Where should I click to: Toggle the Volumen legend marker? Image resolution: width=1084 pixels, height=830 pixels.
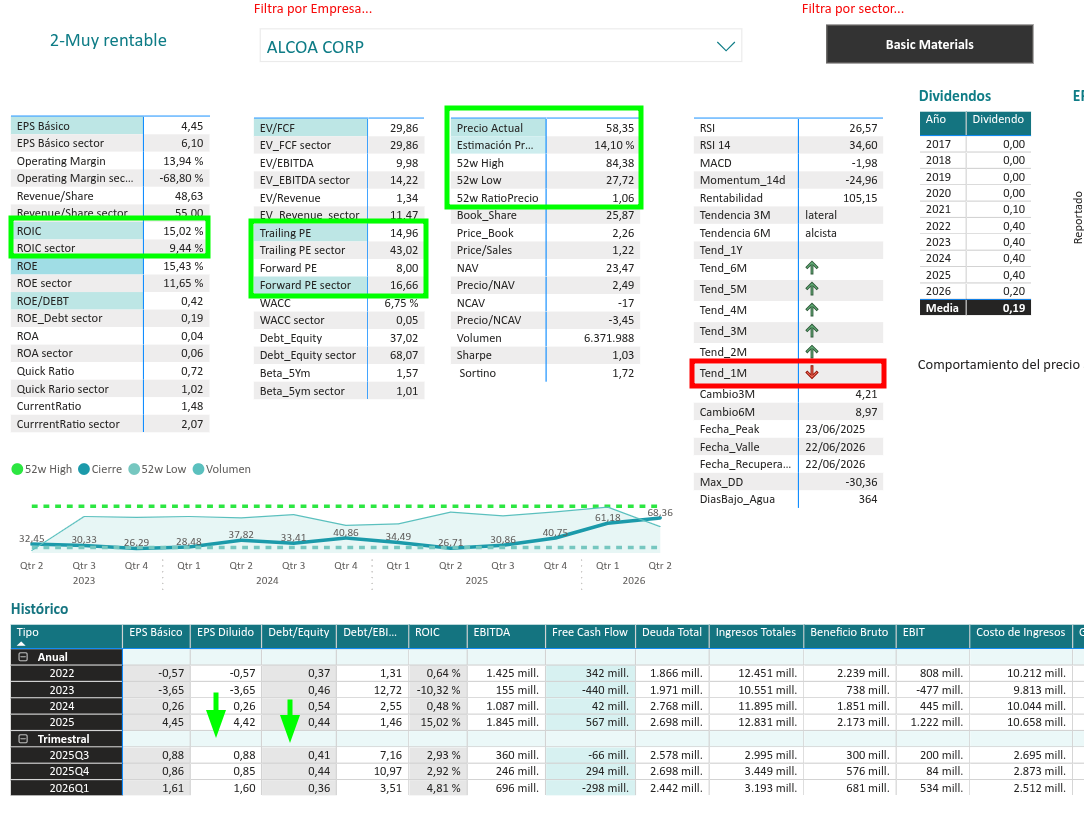[x=198, y=469]
